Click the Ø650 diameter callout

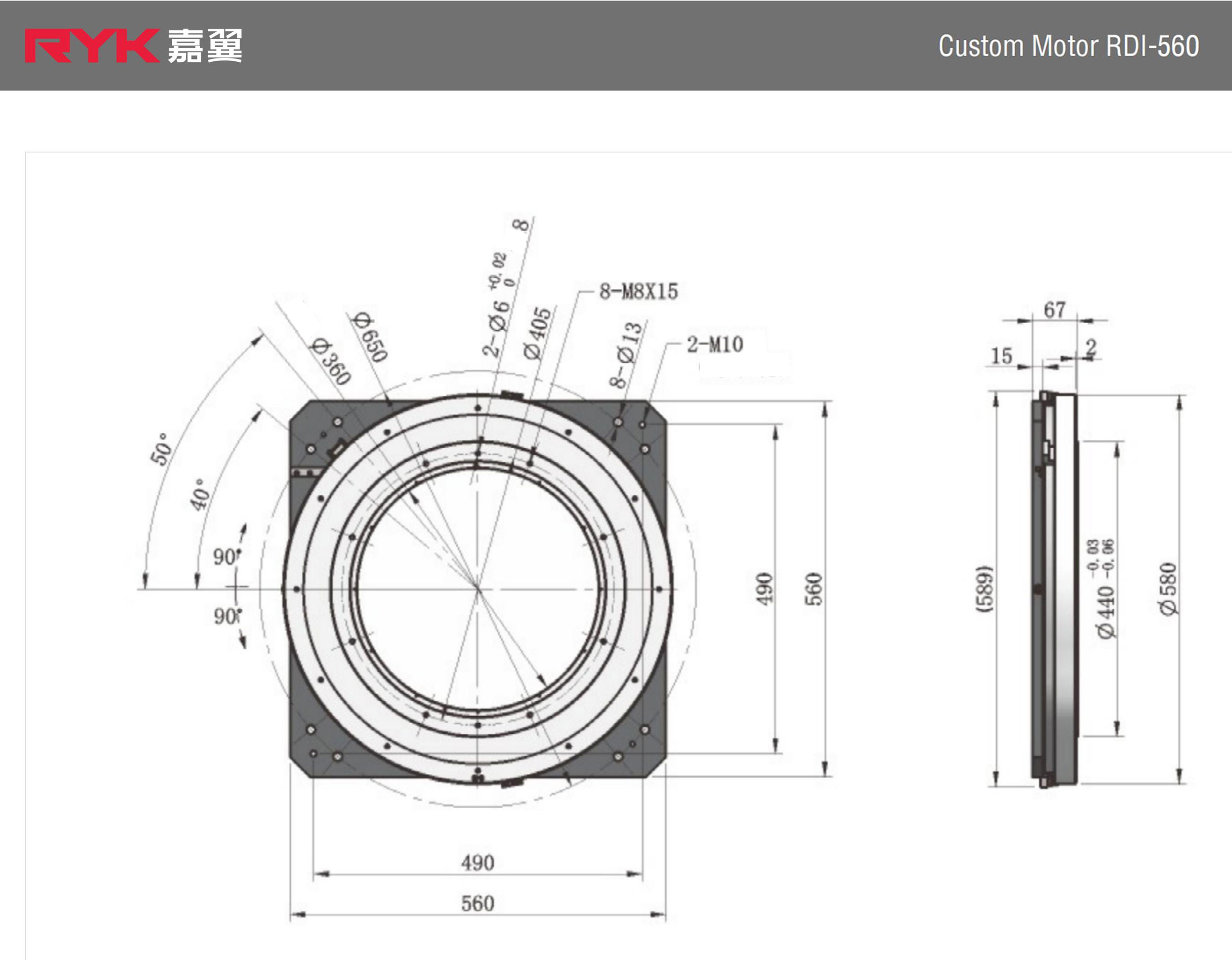click(370, 337)
